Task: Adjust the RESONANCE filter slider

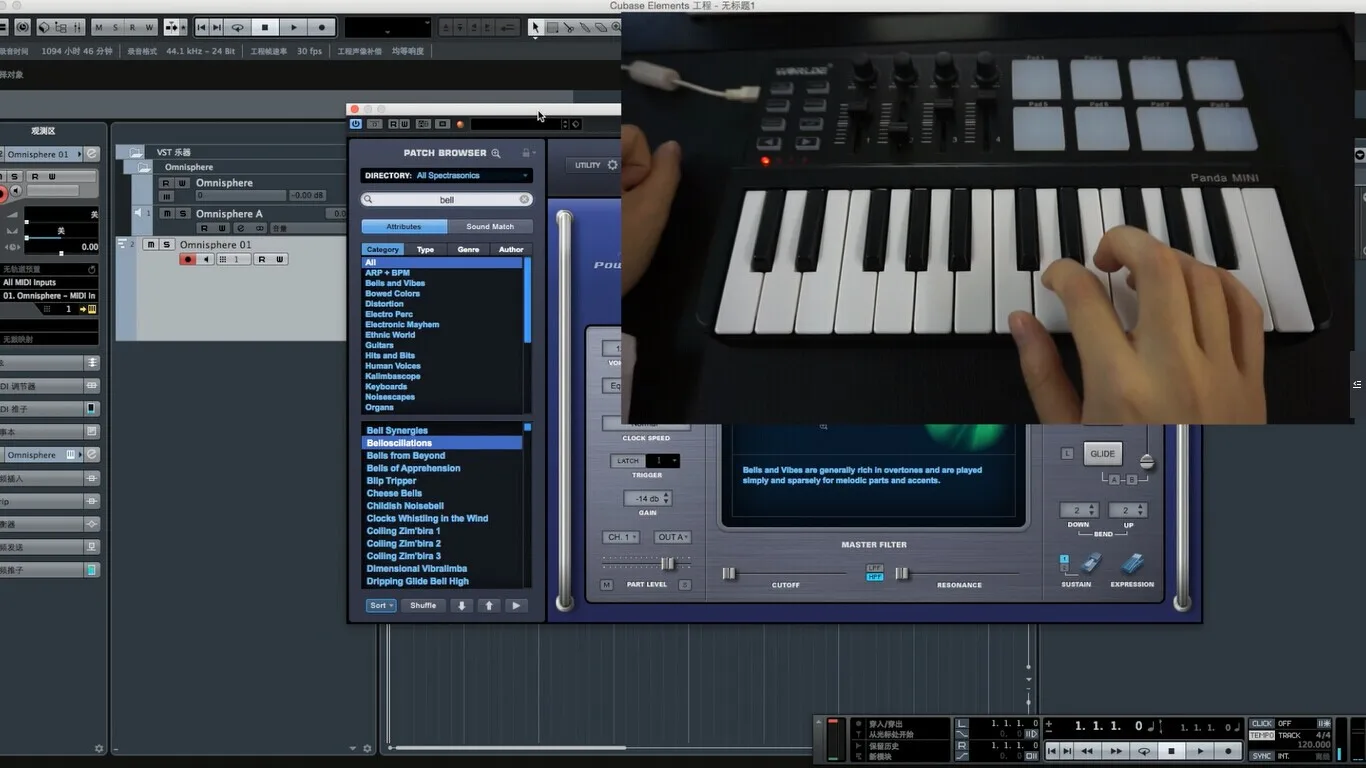Action: tap(902, 573)
